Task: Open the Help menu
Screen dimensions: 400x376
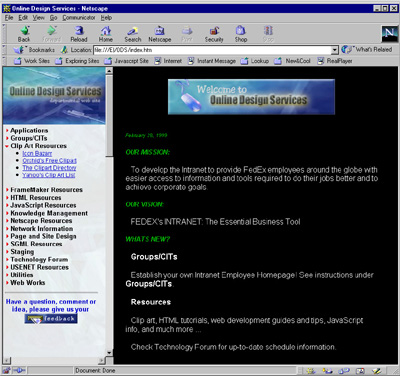Action: (x=106, y=18)
